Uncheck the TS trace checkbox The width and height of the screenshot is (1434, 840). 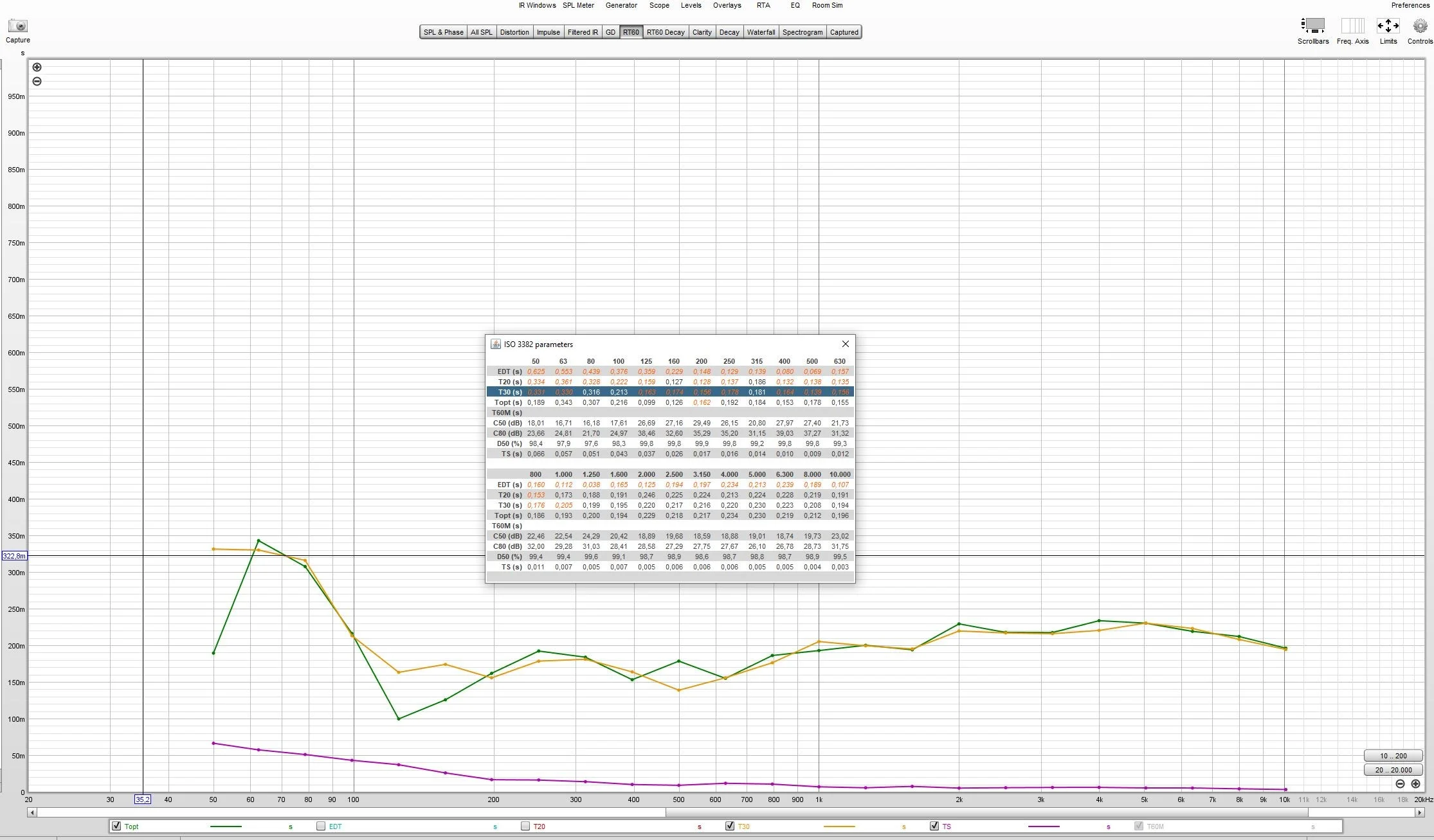pyautogui.click(x=934, y=826)
